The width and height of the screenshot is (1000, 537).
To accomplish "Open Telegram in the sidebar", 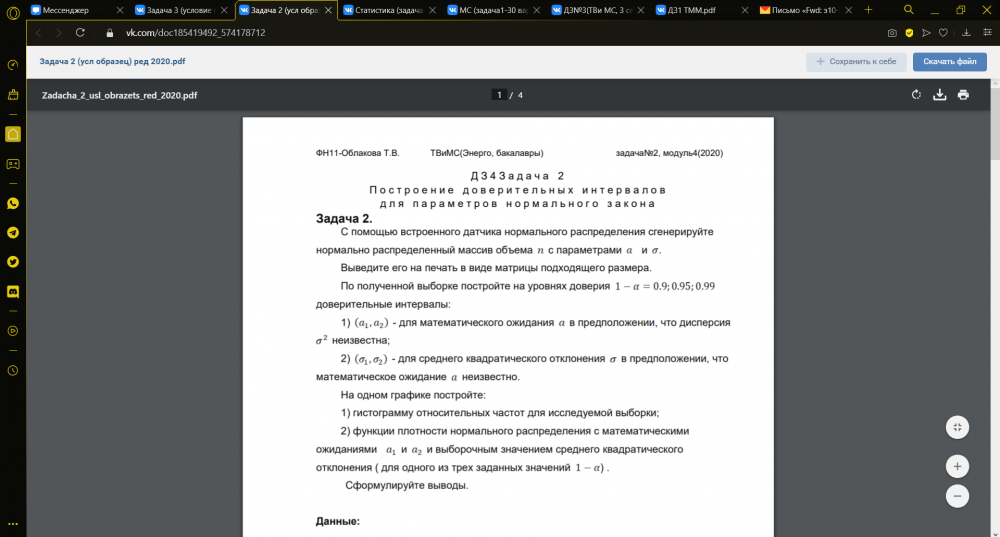I will click(x=13, y=233).
